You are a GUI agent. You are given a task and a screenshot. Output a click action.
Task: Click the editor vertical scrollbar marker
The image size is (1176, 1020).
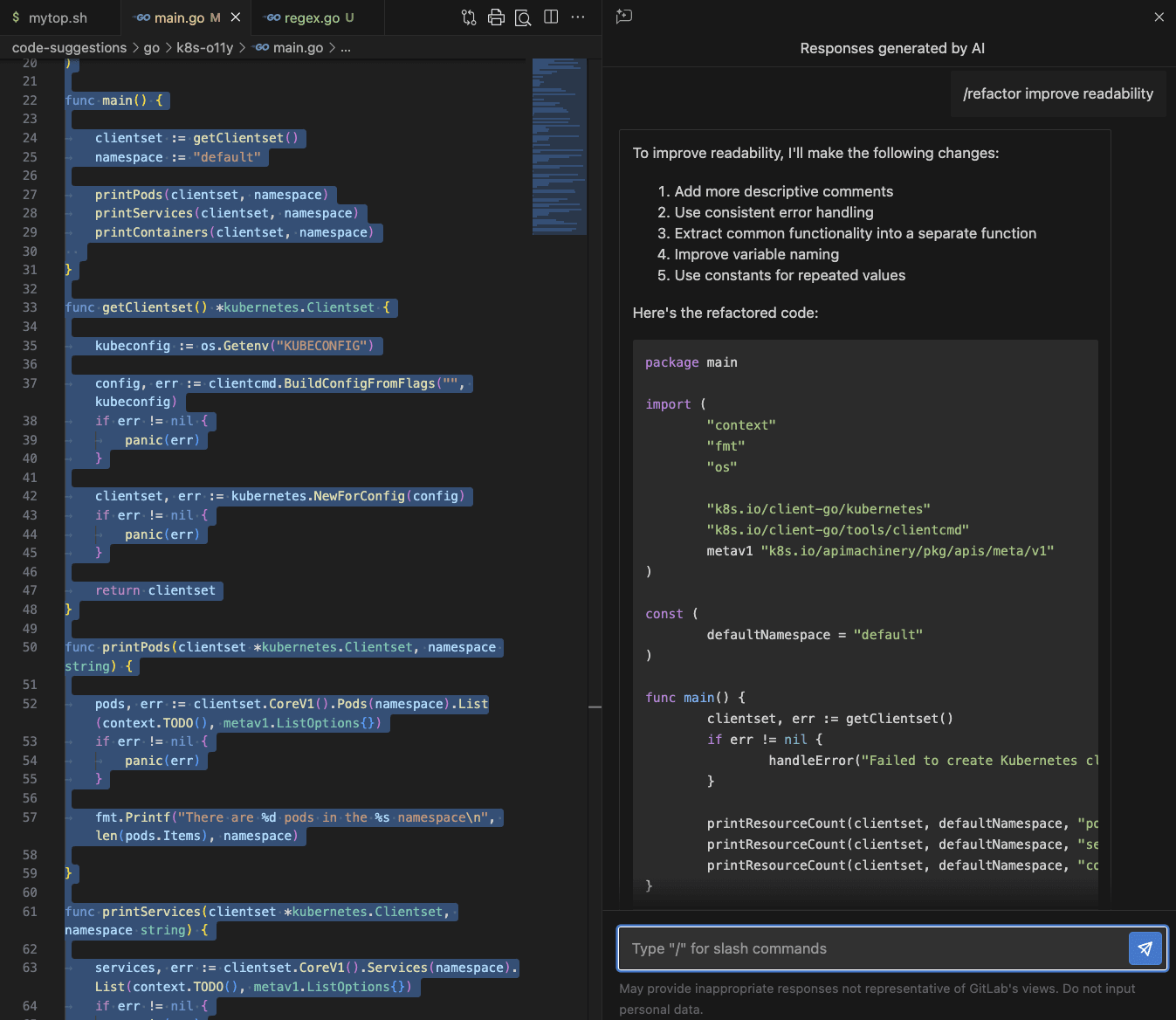tap(595, 706)
